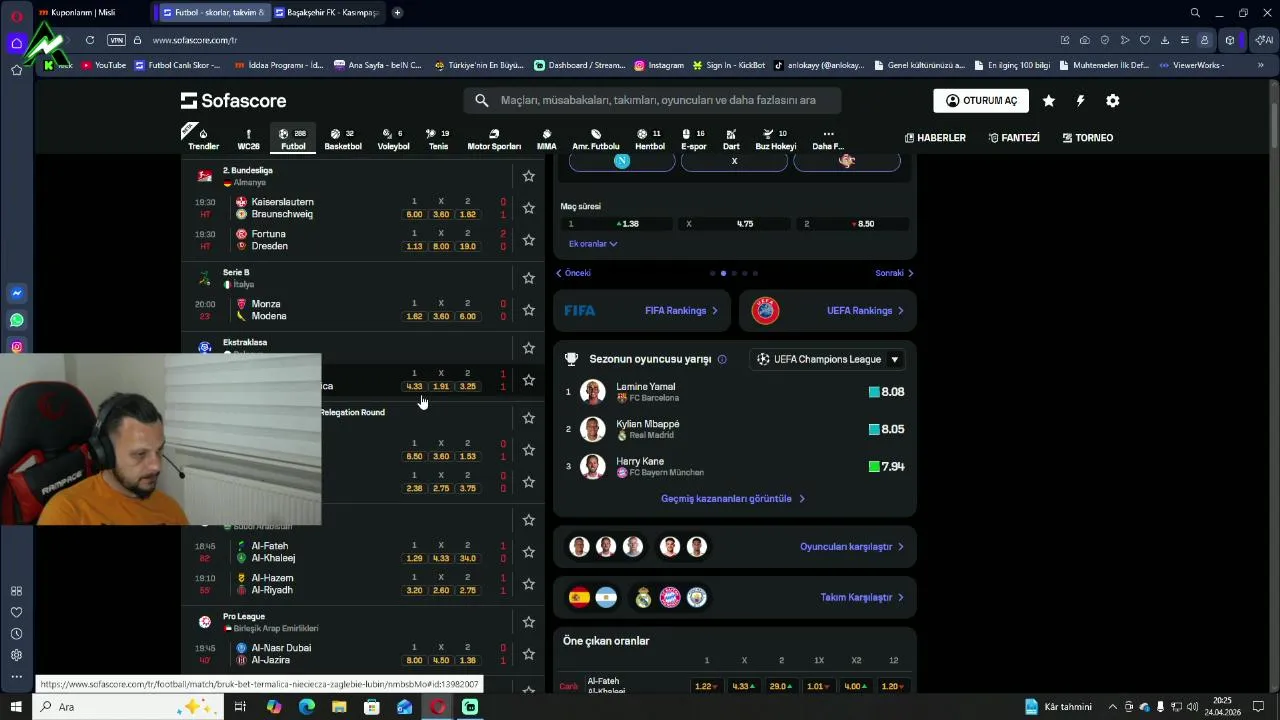
Task: Select second carousel pagination dot
Action: (723, 273)
